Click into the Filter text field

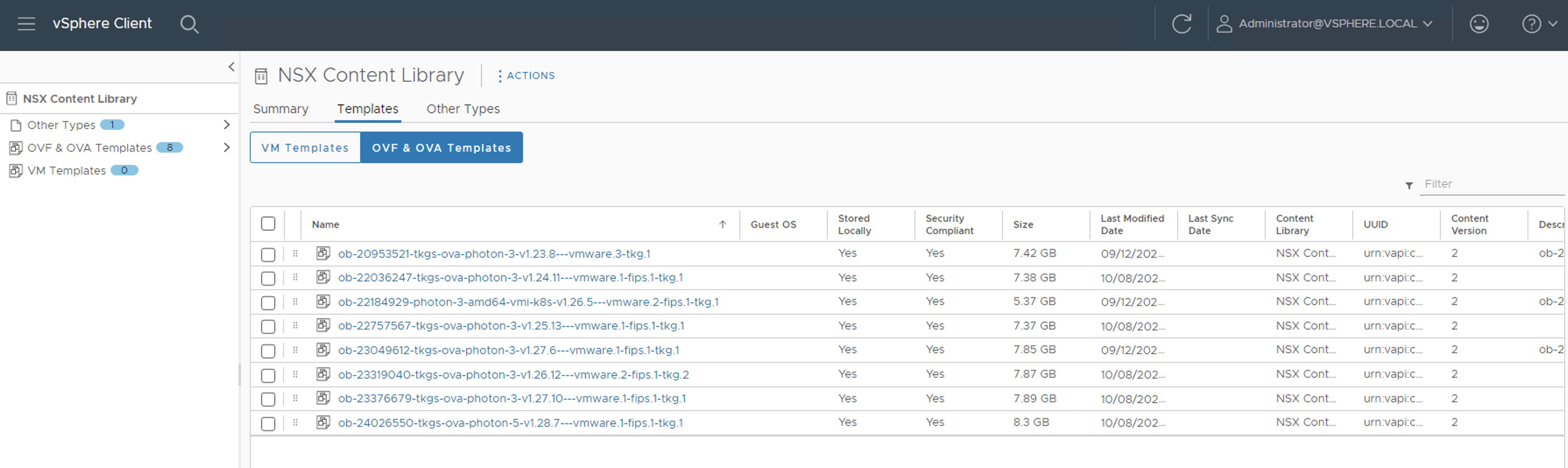[x=1491, y=184]
